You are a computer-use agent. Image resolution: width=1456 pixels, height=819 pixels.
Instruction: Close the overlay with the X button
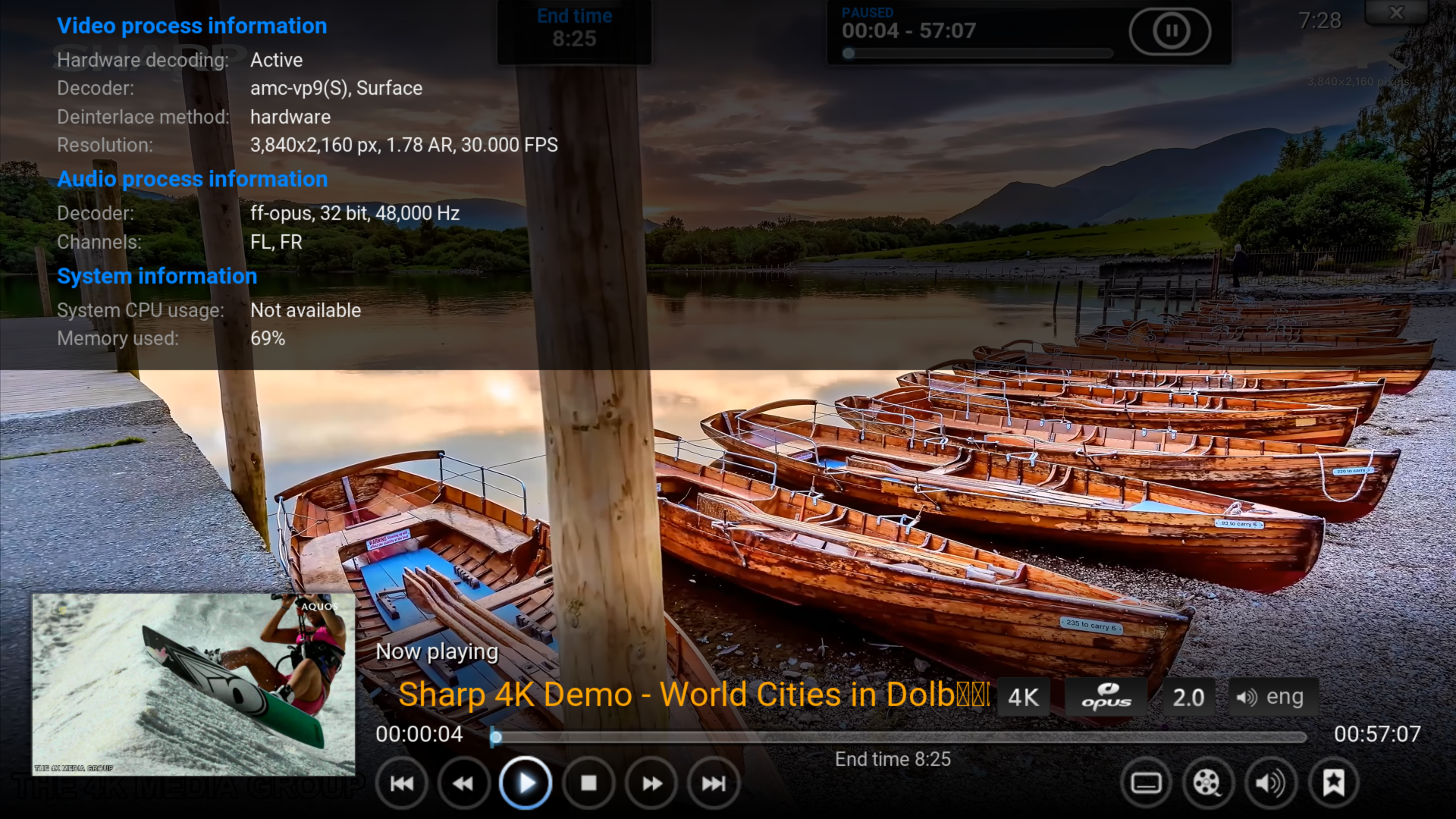coord(1396,13)
